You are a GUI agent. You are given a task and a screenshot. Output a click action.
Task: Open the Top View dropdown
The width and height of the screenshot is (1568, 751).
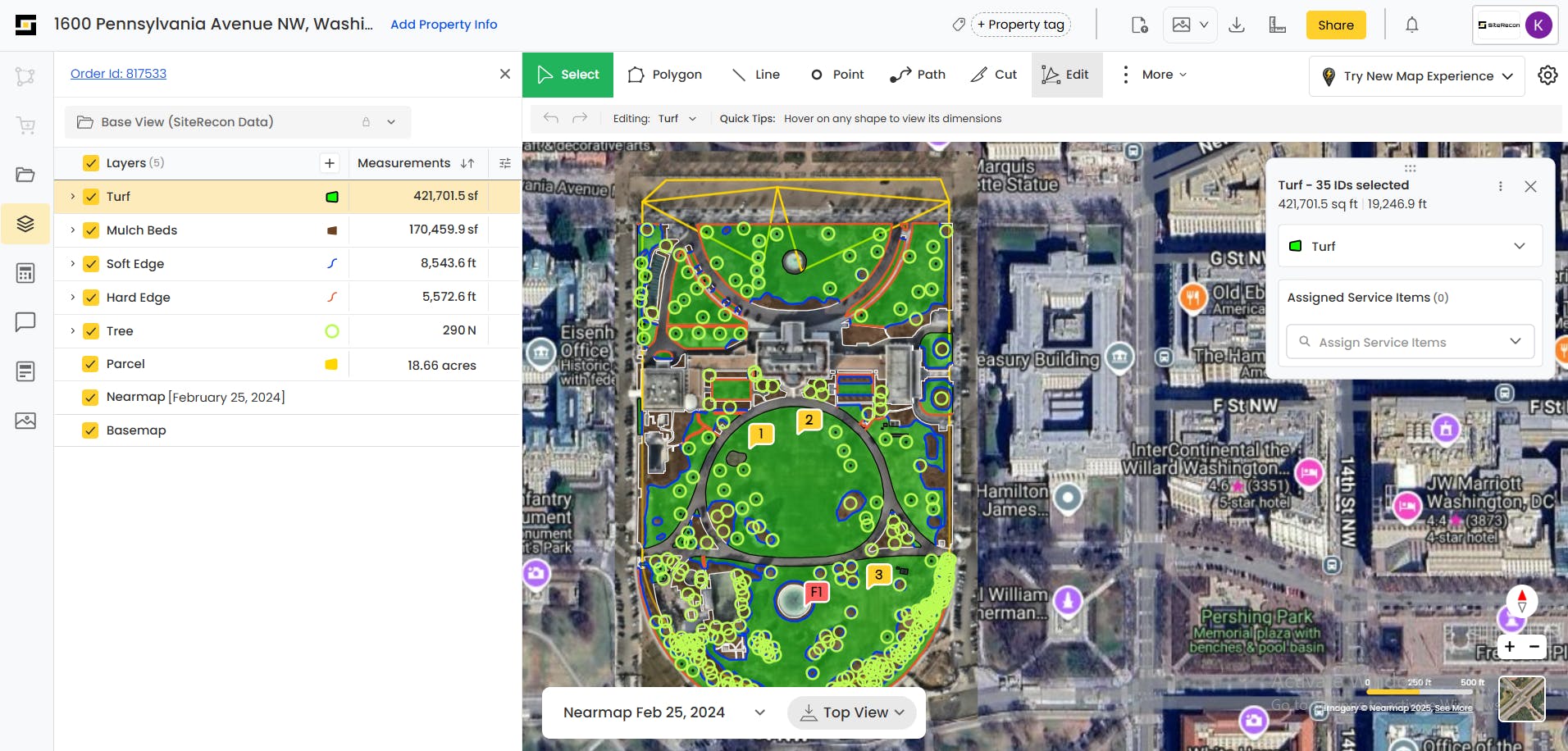tap(851, 712)
